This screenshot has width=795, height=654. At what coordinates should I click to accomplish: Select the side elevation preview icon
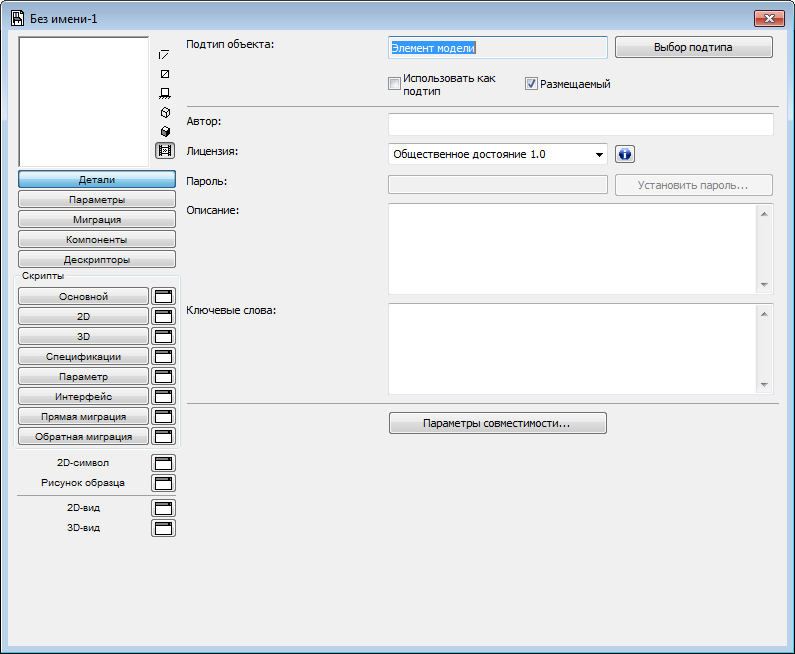(165, 93)
